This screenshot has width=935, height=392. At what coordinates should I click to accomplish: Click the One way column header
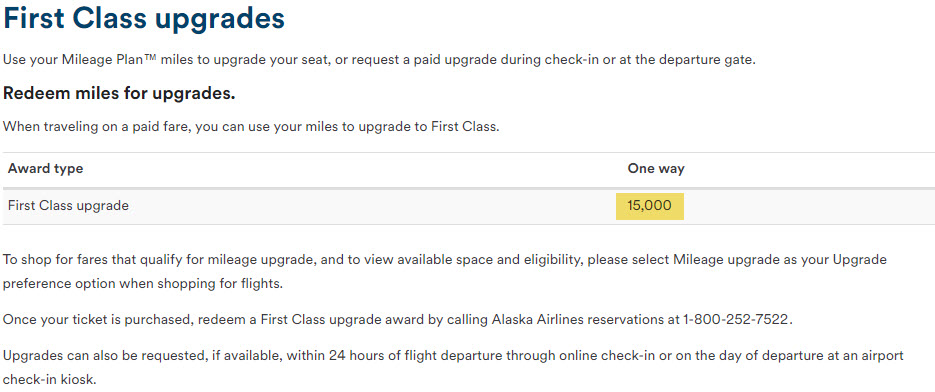[x=656, y=169]
